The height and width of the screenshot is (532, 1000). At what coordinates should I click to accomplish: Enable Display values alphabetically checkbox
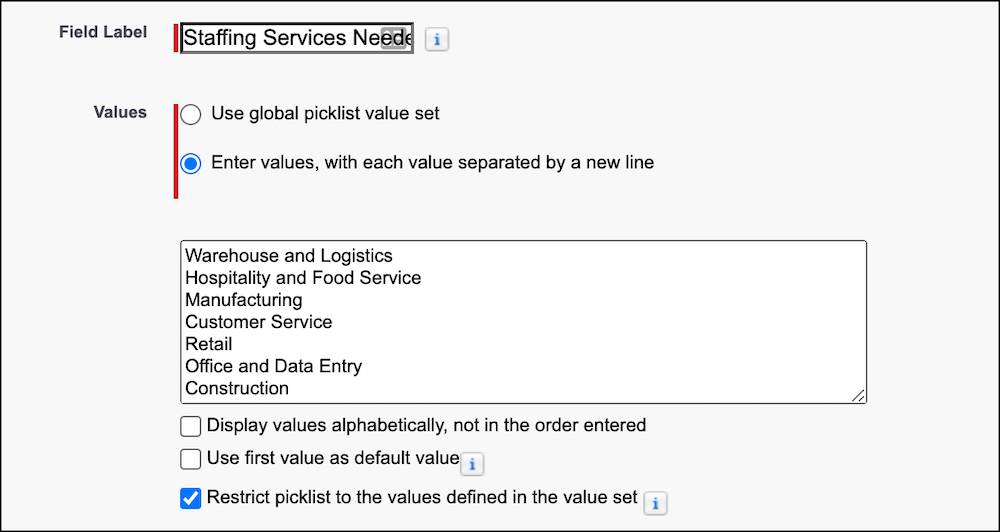[x=191, y=426]
